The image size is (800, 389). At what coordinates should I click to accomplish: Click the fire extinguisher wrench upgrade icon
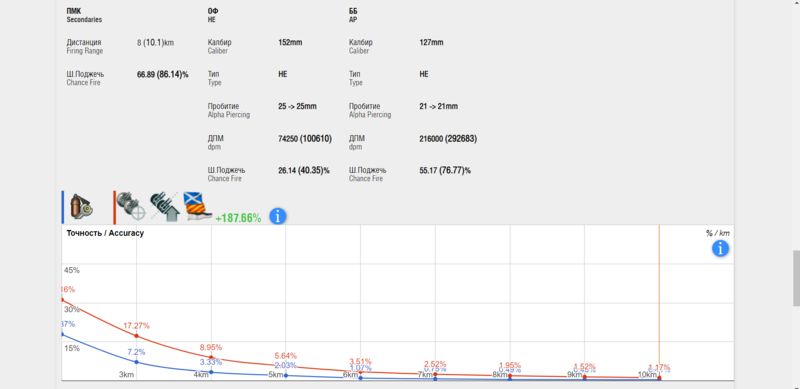[82, 207]
